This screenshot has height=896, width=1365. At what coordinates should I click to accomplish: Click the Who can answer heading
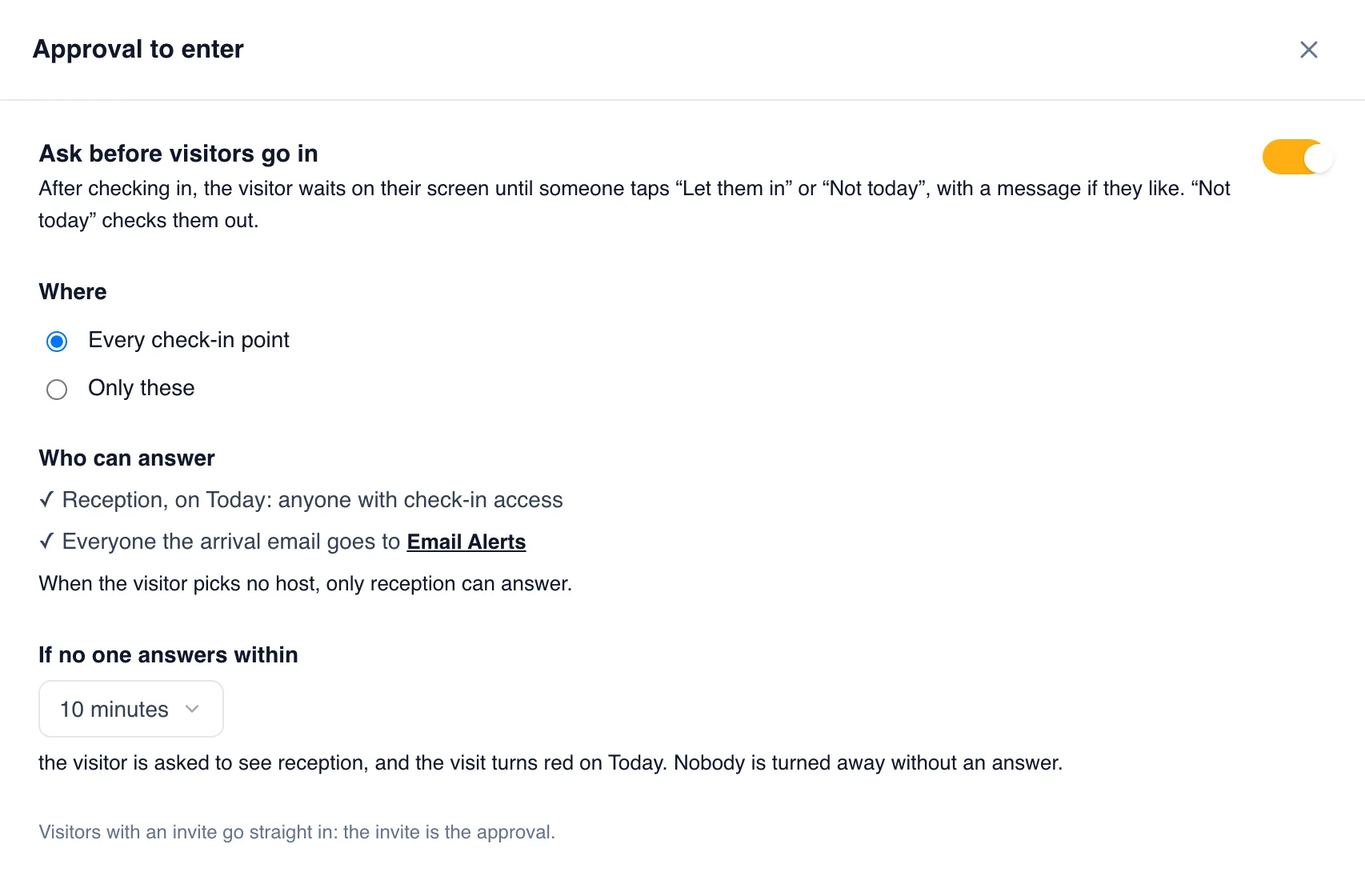point(127,458)
